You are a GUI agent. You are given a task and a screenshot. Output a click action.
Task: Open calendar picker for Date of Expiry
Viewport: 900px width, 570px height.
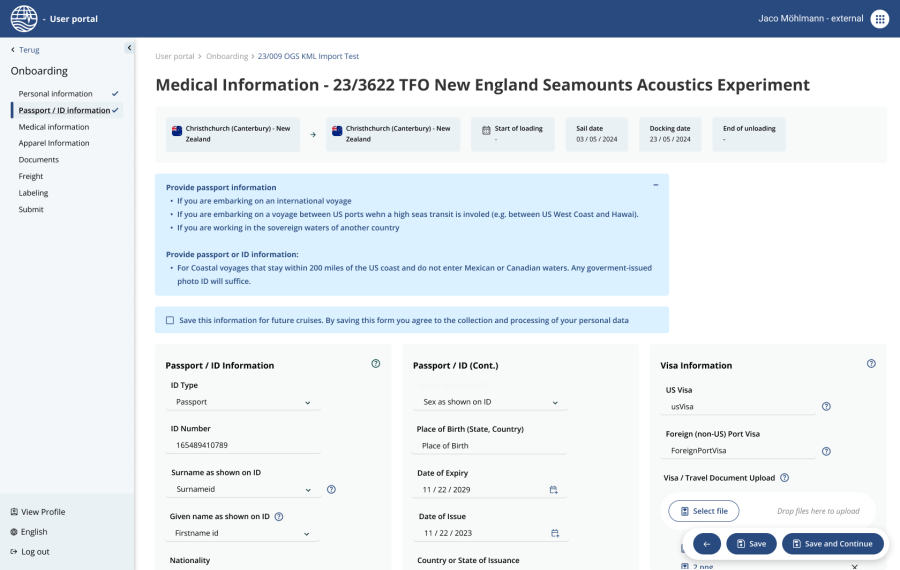click(554, 490)
